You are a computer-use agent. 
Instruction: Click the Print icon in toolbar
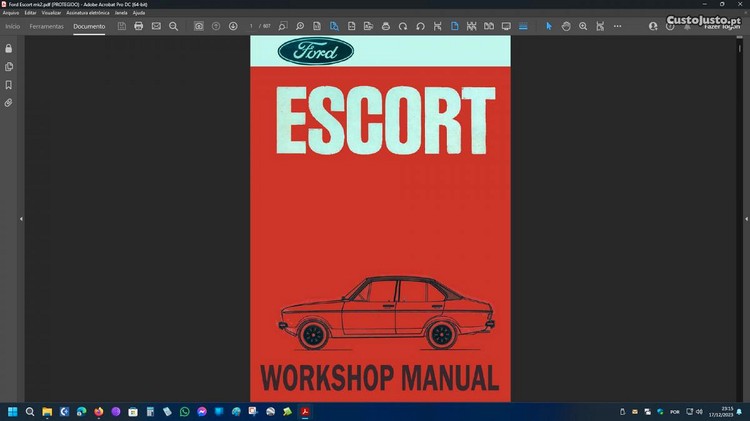138,26
